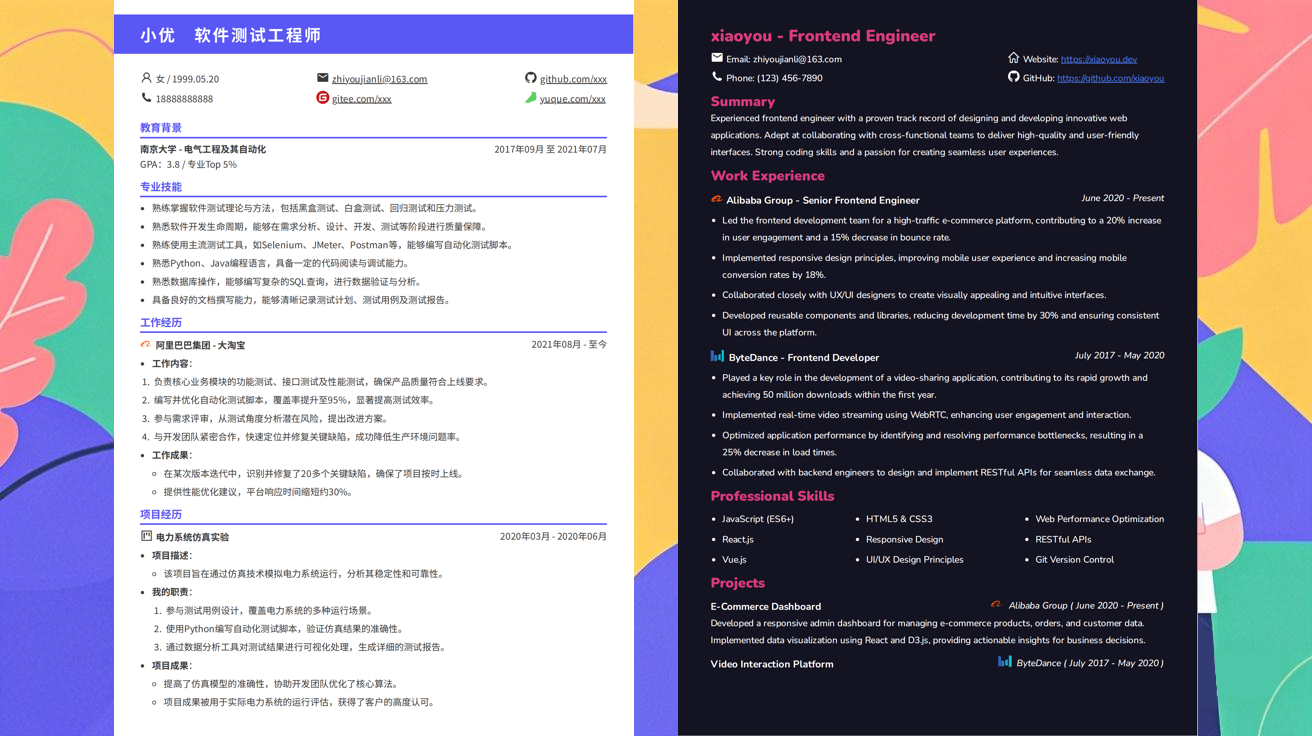
Task: Click the Summary heading
Action: (x=743, y=102)
